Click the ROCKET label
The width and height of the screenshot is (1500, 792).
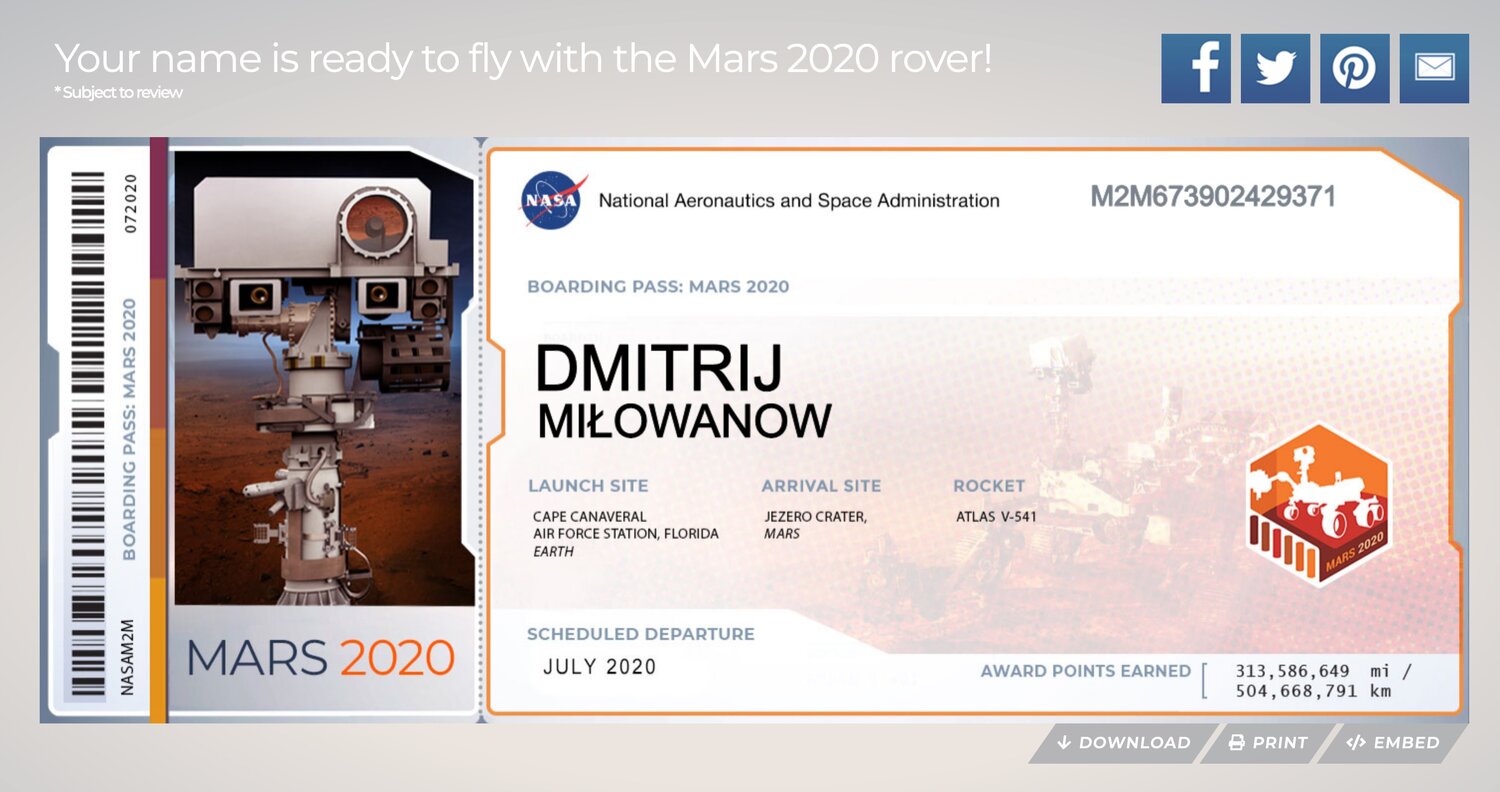(x=989, y=486)
